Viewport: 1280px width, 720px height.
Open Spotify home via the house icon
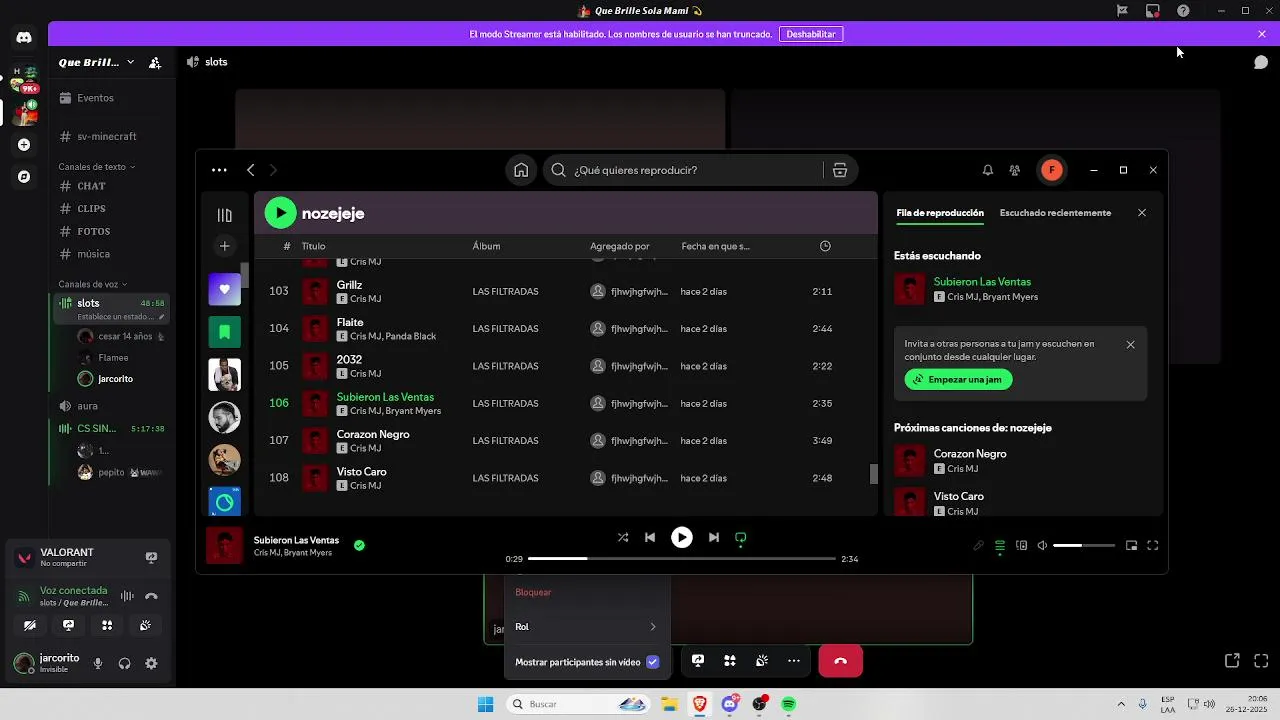521,170
